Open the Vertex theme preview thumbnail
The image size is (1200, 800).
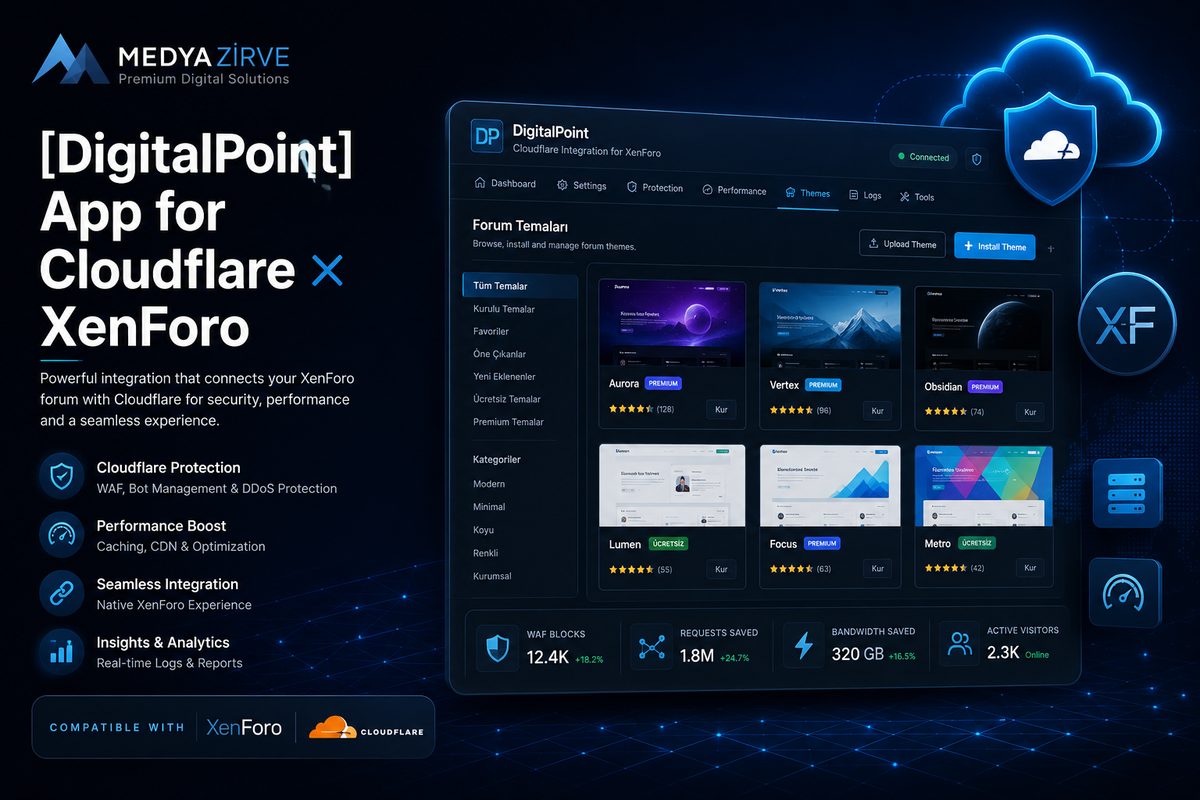pos(830,325)
